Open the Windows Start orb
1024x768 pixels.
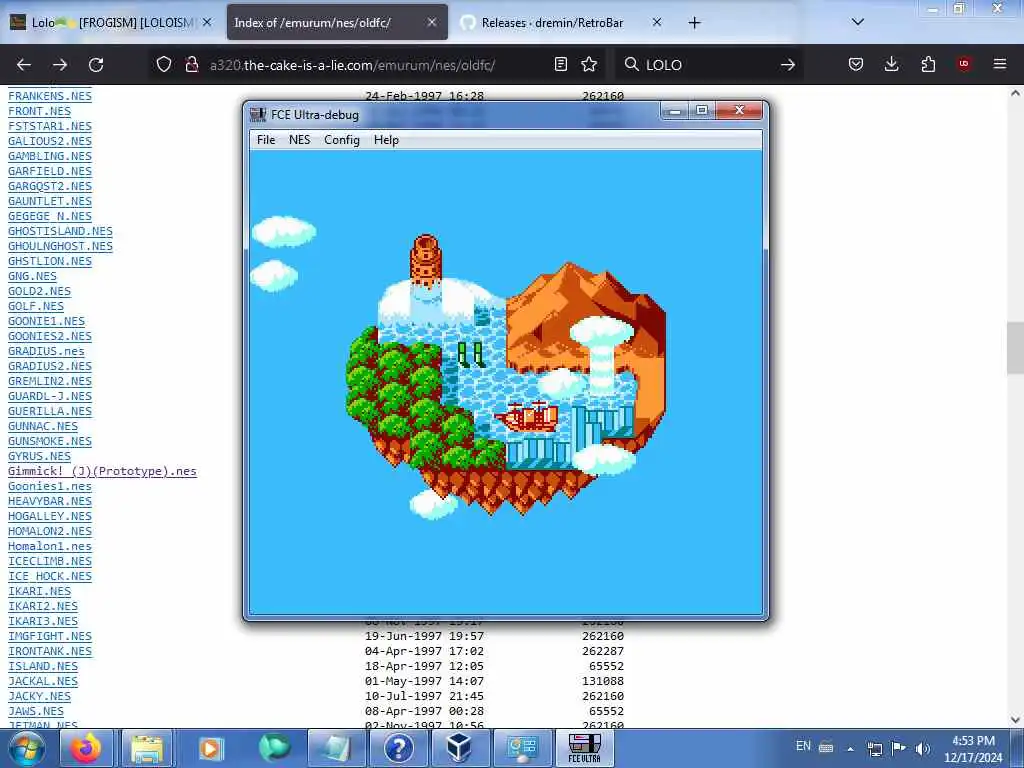point(27,748)
